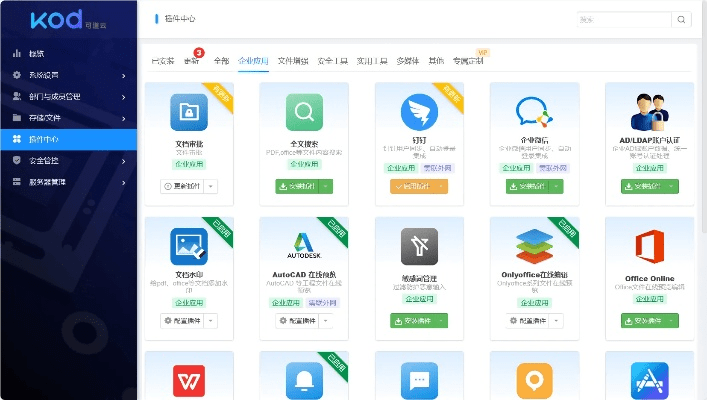Click the 存储/文件 folder sidebar icon
The width and height of the screenshot is (707, 400).
[17, 118]
